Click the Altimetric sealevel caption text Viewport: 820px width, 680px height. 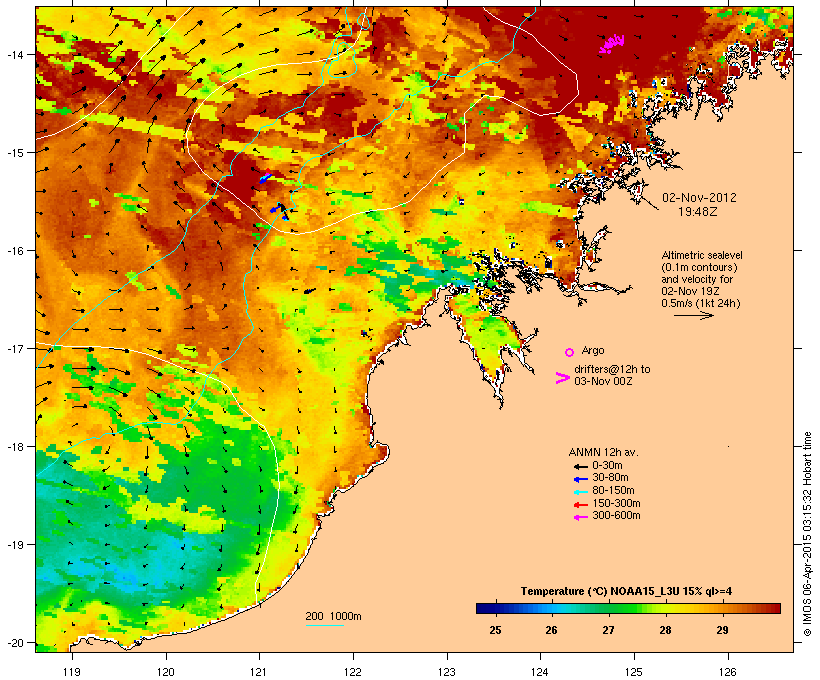[701, 279]
